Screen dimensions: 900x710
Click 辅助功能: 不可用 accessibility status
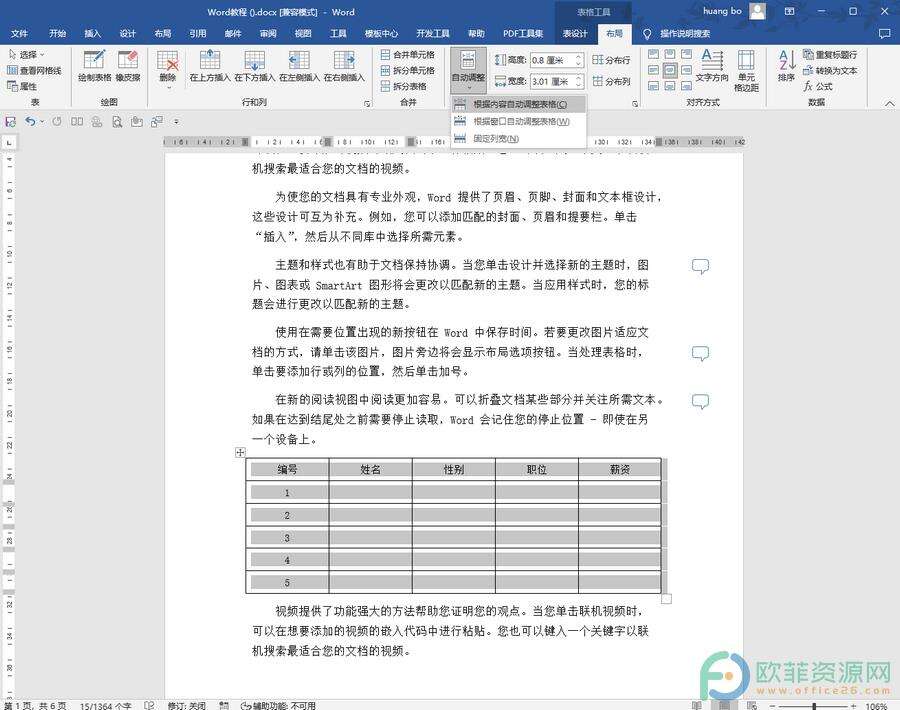278,705
